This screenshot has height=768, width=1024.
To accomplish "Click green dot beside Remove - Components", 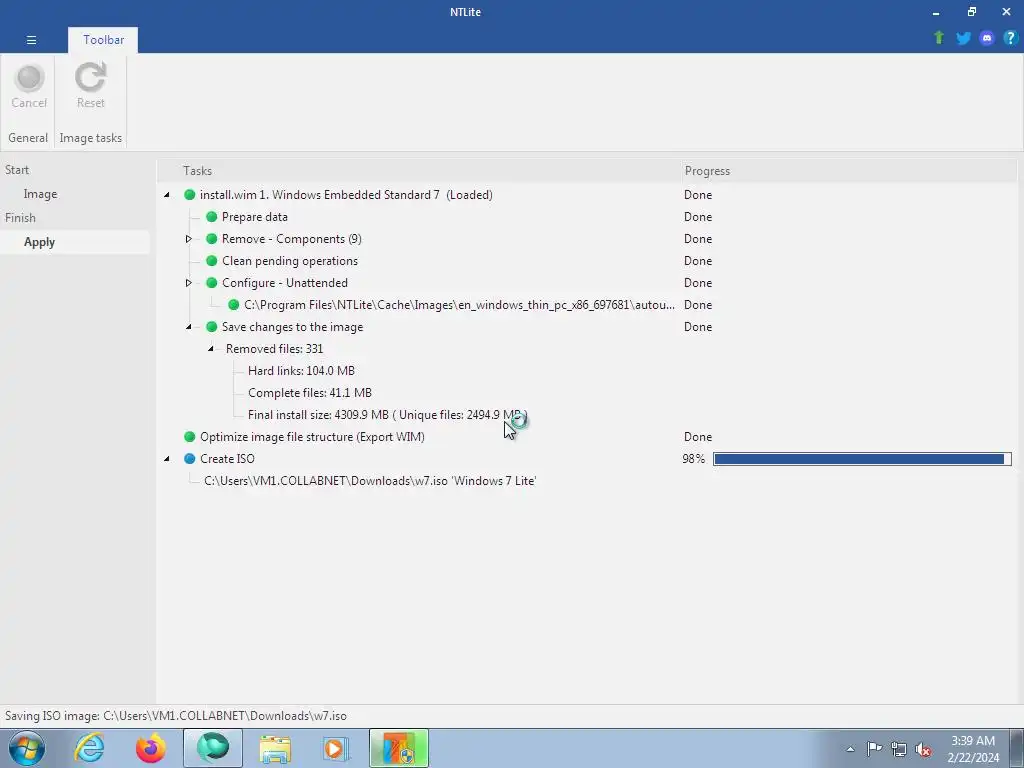I will [x=212, y=239].
